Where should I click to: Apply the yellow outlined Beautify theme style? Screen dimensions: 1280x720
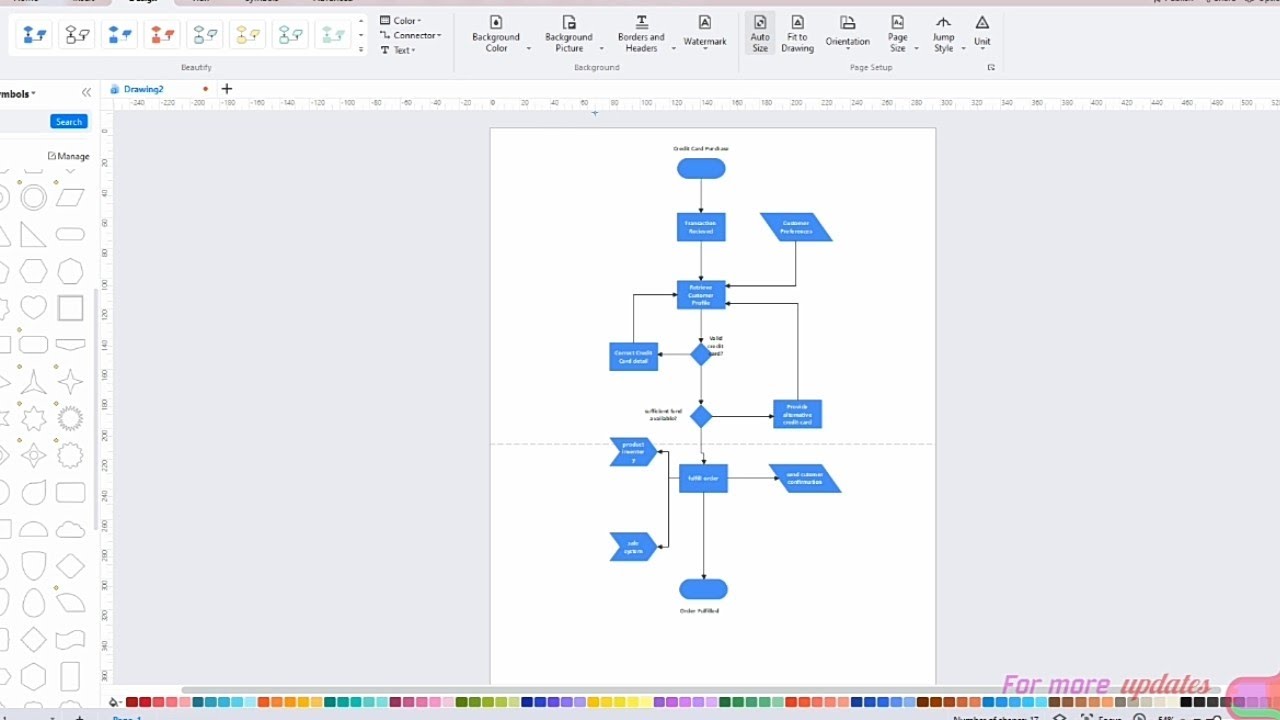click(x=248, y=35)
